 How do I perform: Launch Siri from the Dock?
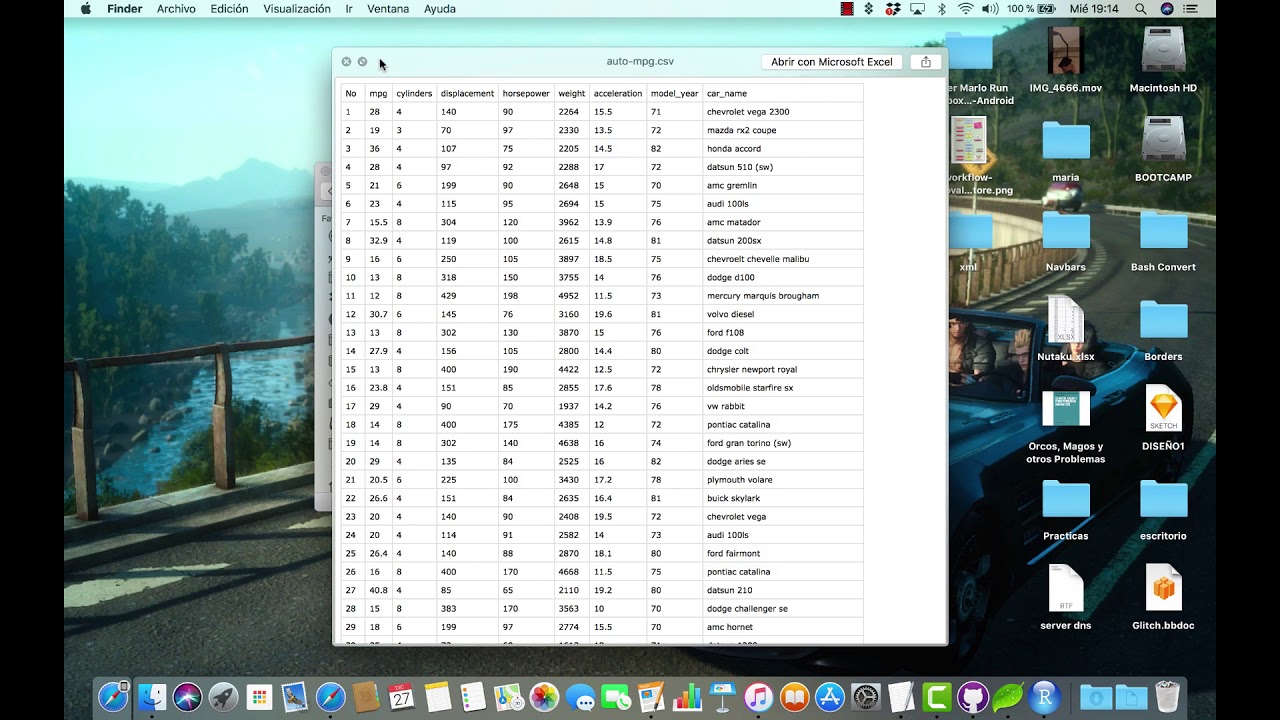[x=187, y=697]
